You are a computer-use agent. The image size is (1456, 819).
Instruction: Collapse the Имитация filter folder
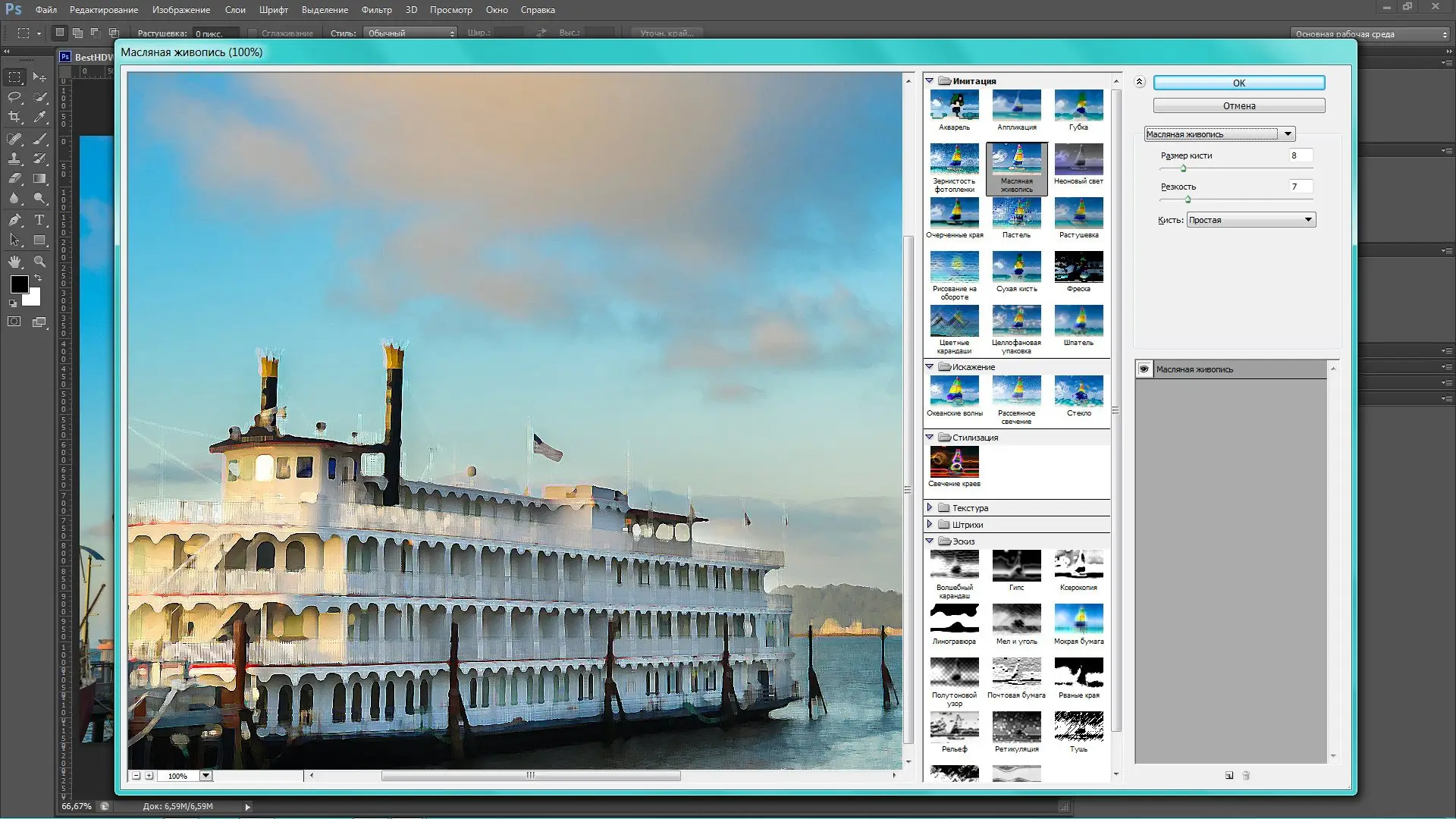[929, 80]
